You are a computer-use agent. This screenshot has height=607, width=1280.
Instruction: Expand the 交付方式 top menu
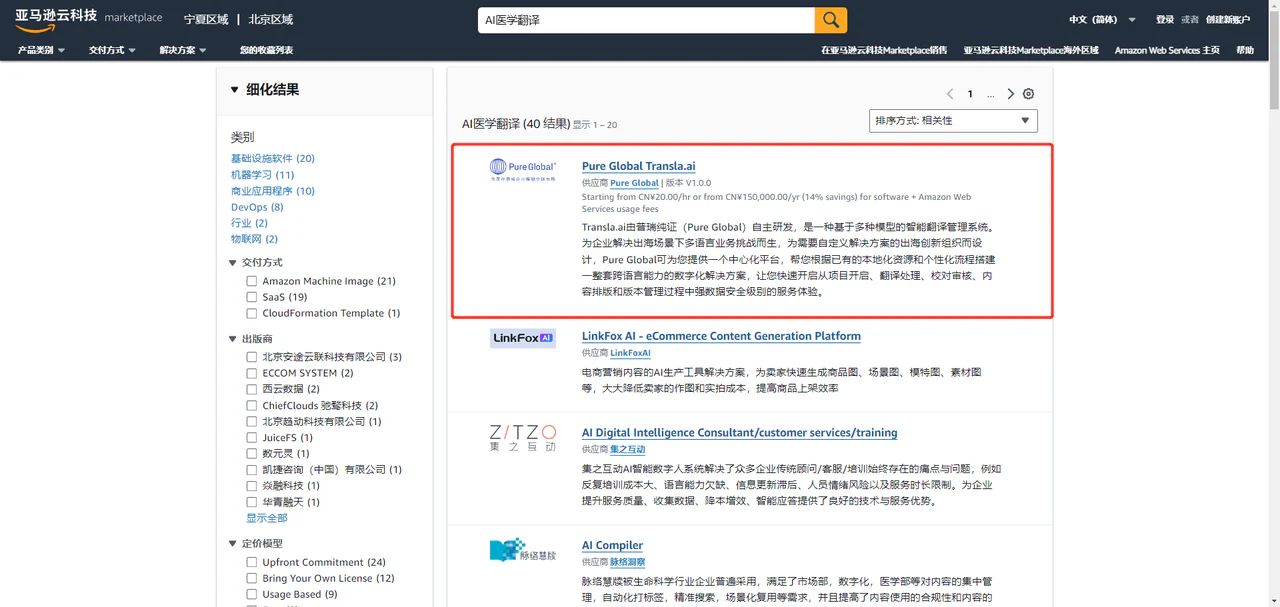112,50
